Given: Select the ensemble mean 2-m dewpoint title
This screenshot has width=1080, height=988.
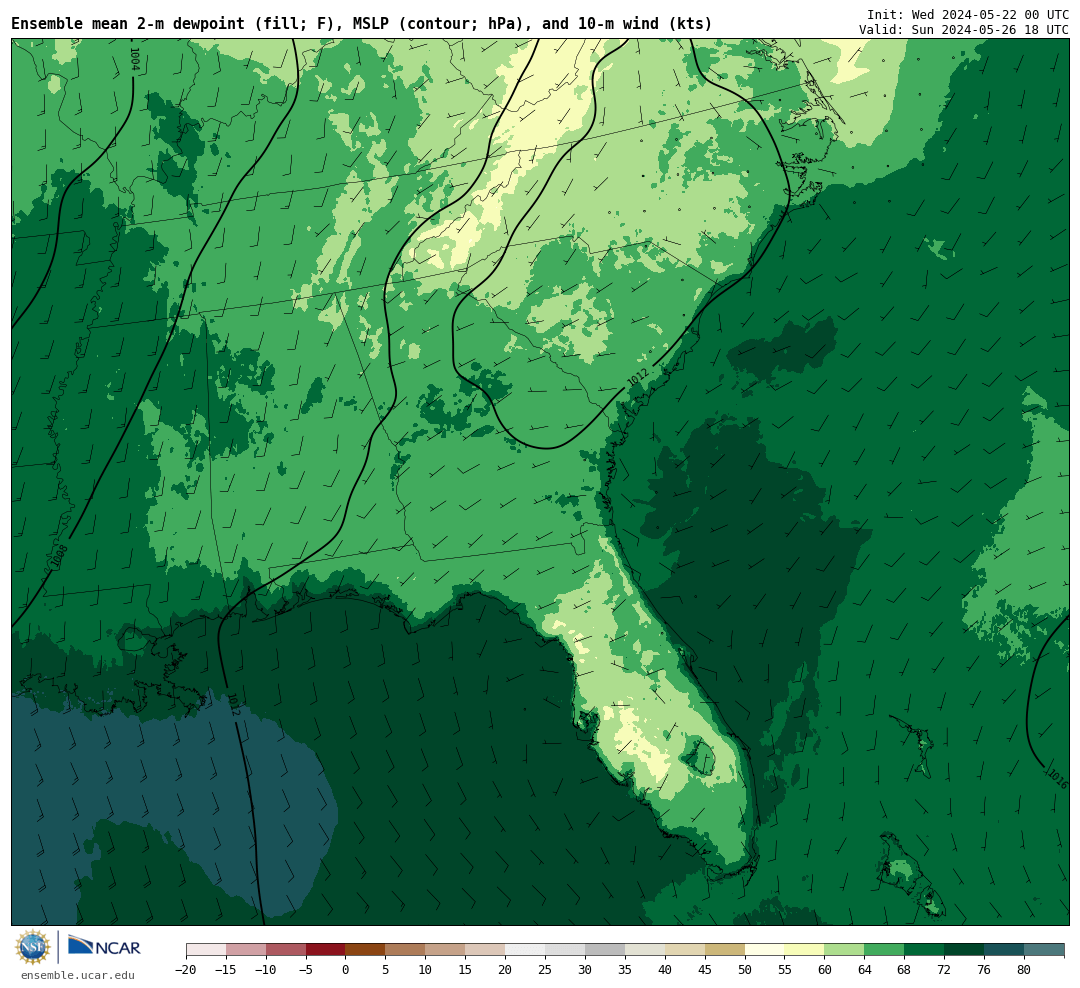Looking at the screenshot, I should [361, 23].
